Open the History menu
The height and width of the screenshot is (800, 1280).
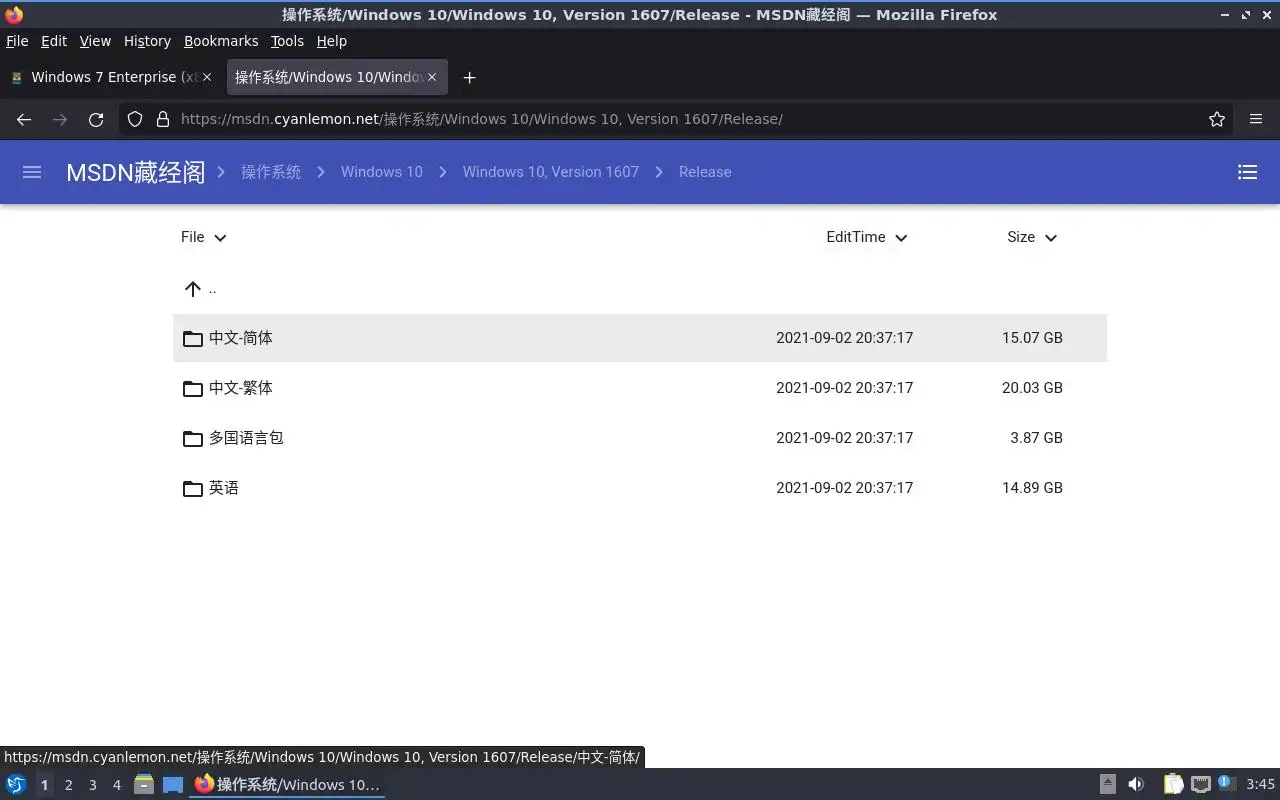pos(147,41)
